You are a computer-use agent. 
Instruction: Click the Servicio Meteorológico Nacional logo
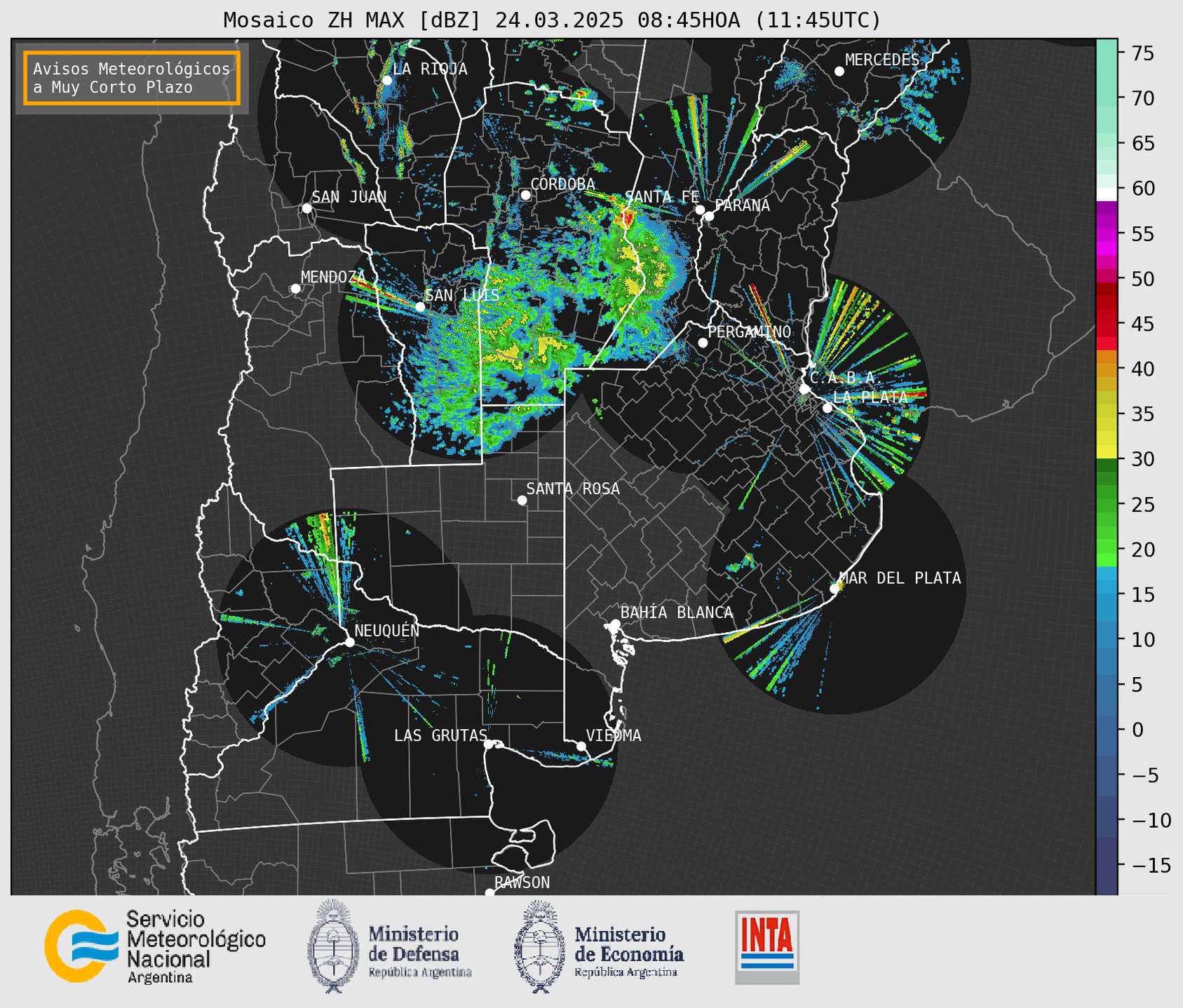[155, 947]
